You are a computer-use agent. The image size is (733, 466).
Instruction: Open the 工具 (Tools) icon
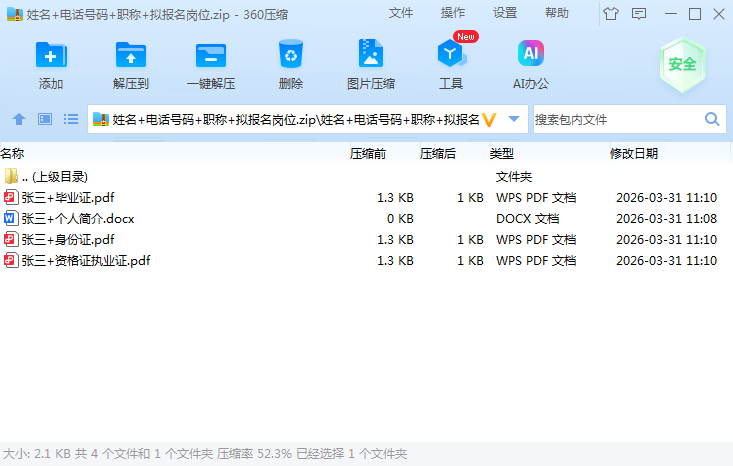(x=451, y=54)
